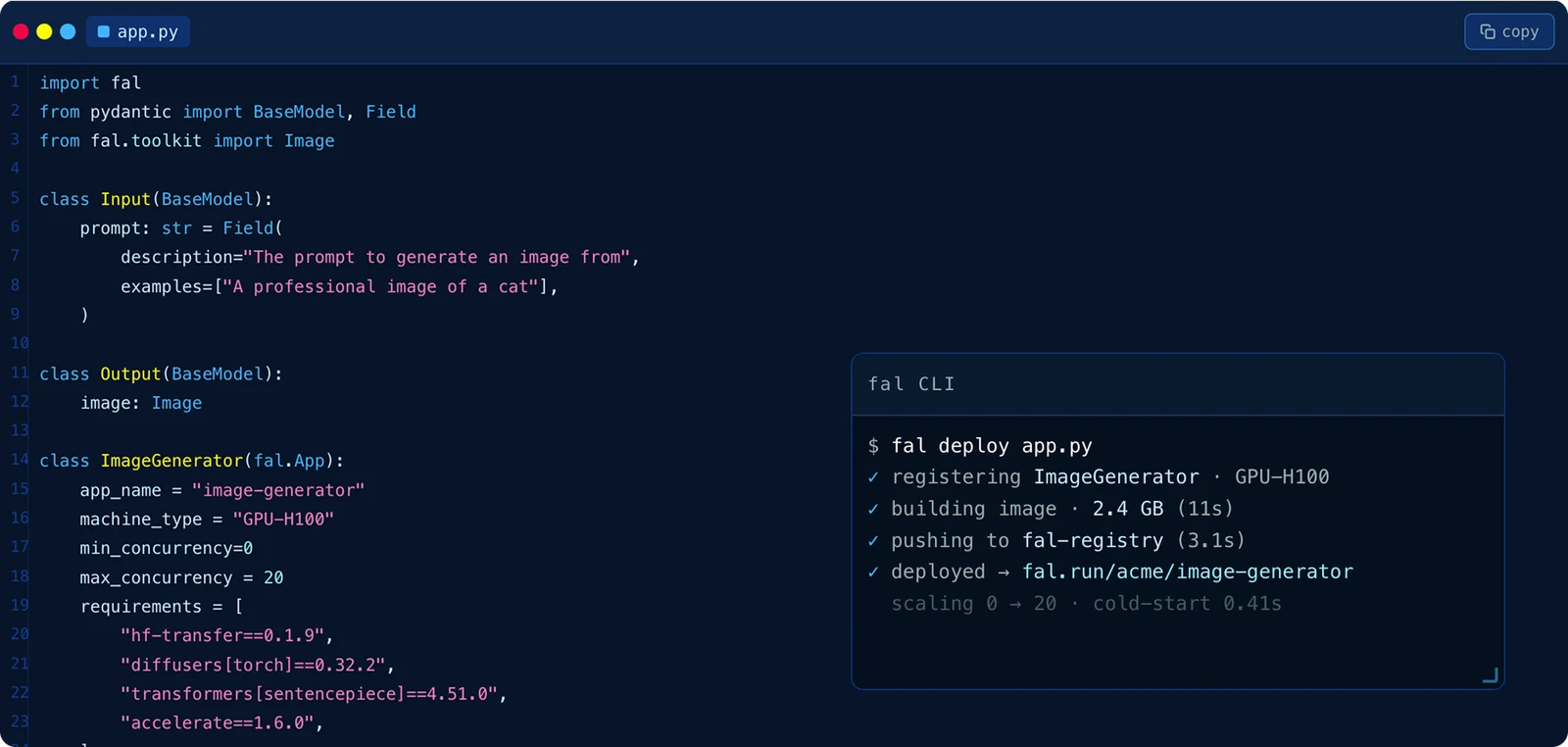Click the blue square icon on app.py tab
The image size is (1568, 747).
(x=104, y=31)
